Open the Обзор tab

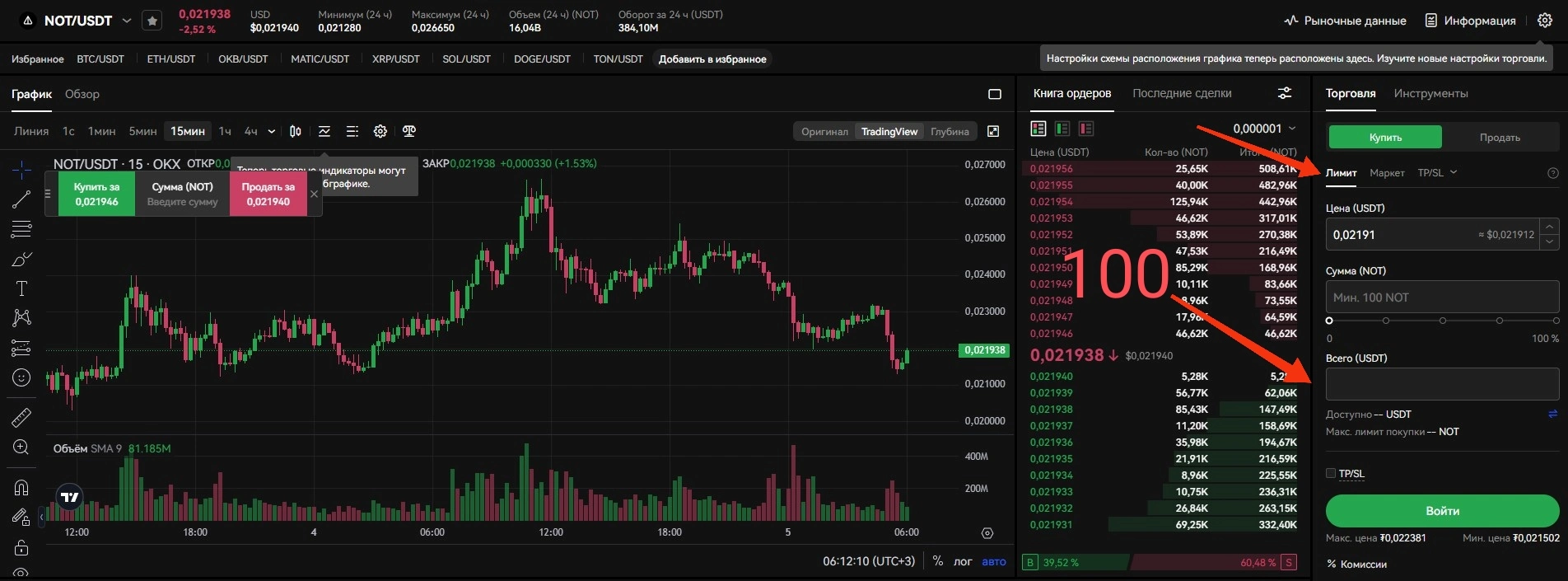click(82, 94)
